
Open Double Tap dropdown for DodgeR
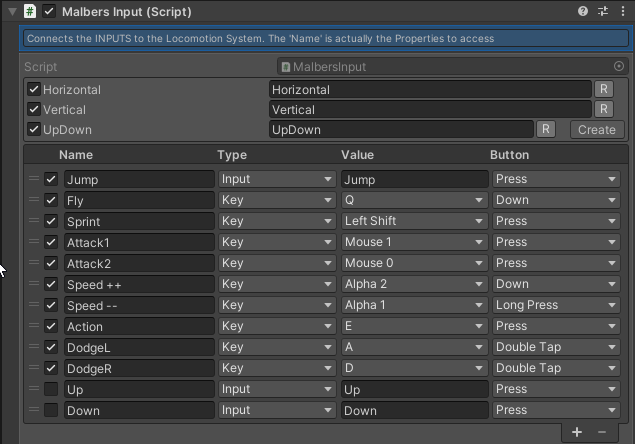tap(556, 368)
